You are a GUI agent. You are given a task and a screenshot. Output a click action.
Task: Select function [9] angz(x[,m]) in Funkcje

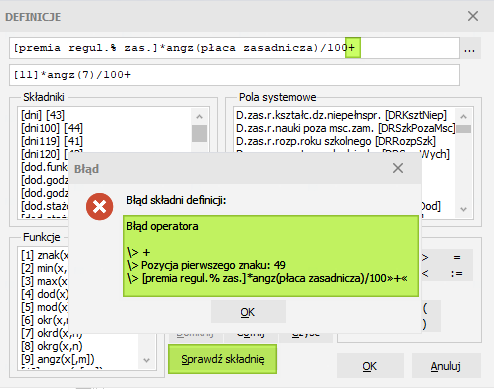click(x=58, y=359)
